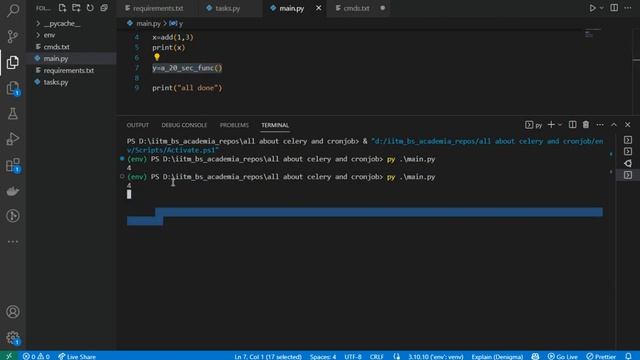Kill the active terminal
Viewport: 640px width, 360px height.
click(586, 124)
